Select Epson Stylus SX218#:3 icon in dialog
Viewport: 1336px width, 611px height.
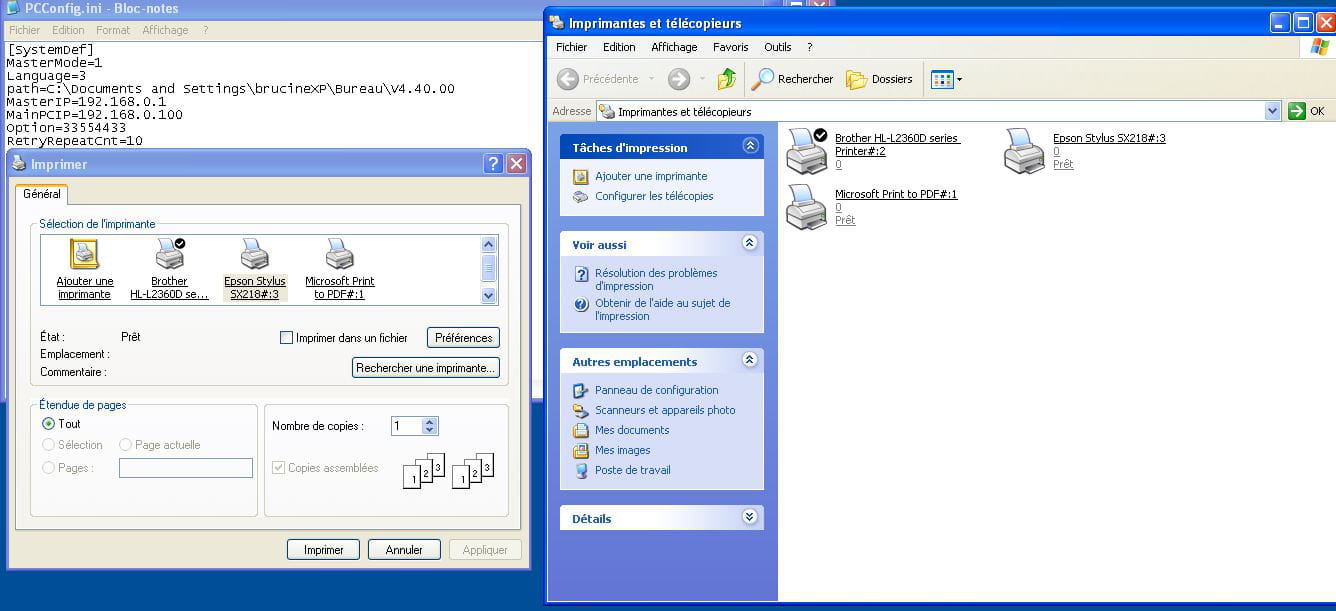(255, 254)
